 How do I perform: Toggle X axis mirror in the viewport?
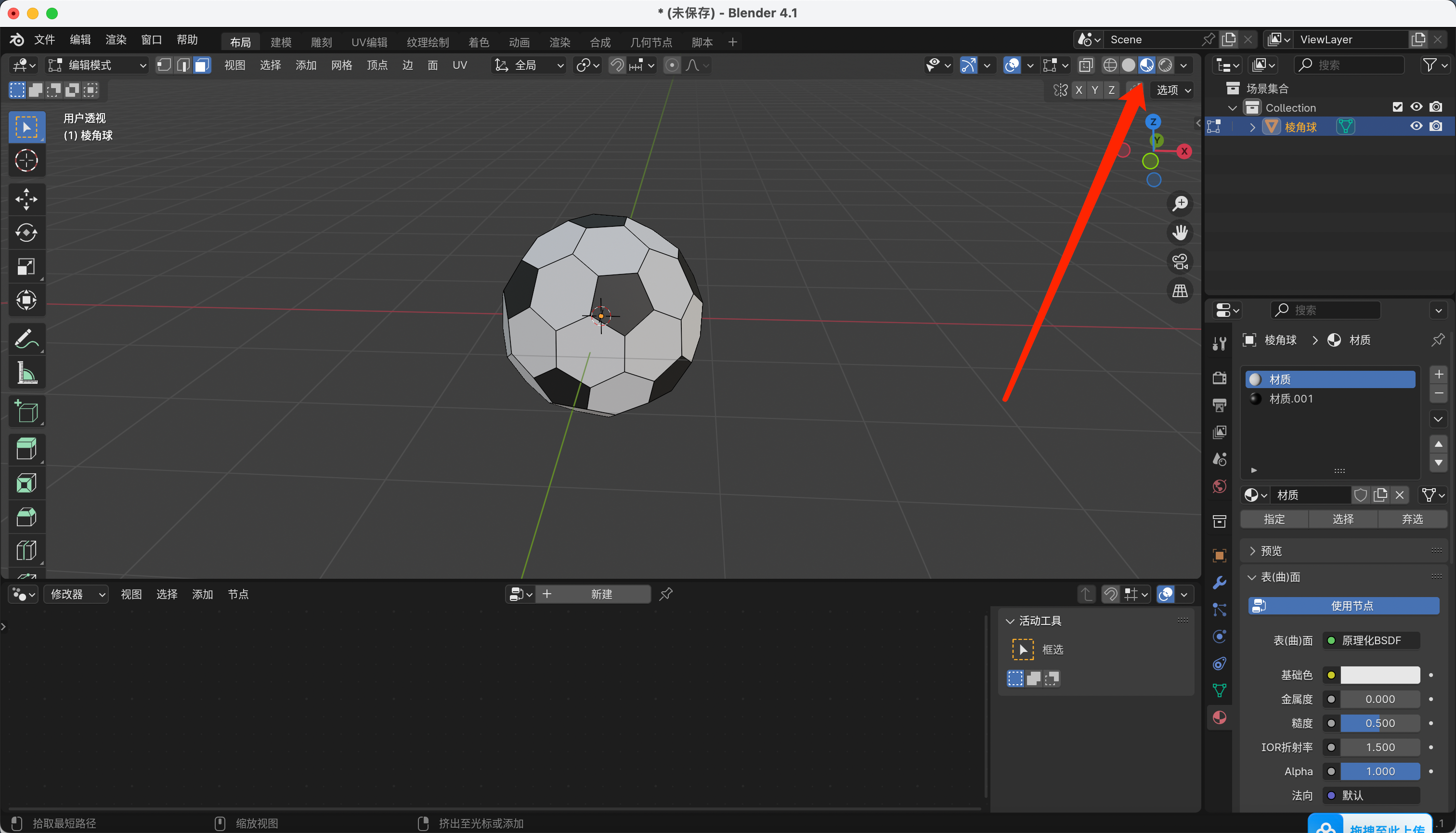[x=1079, y=90]
